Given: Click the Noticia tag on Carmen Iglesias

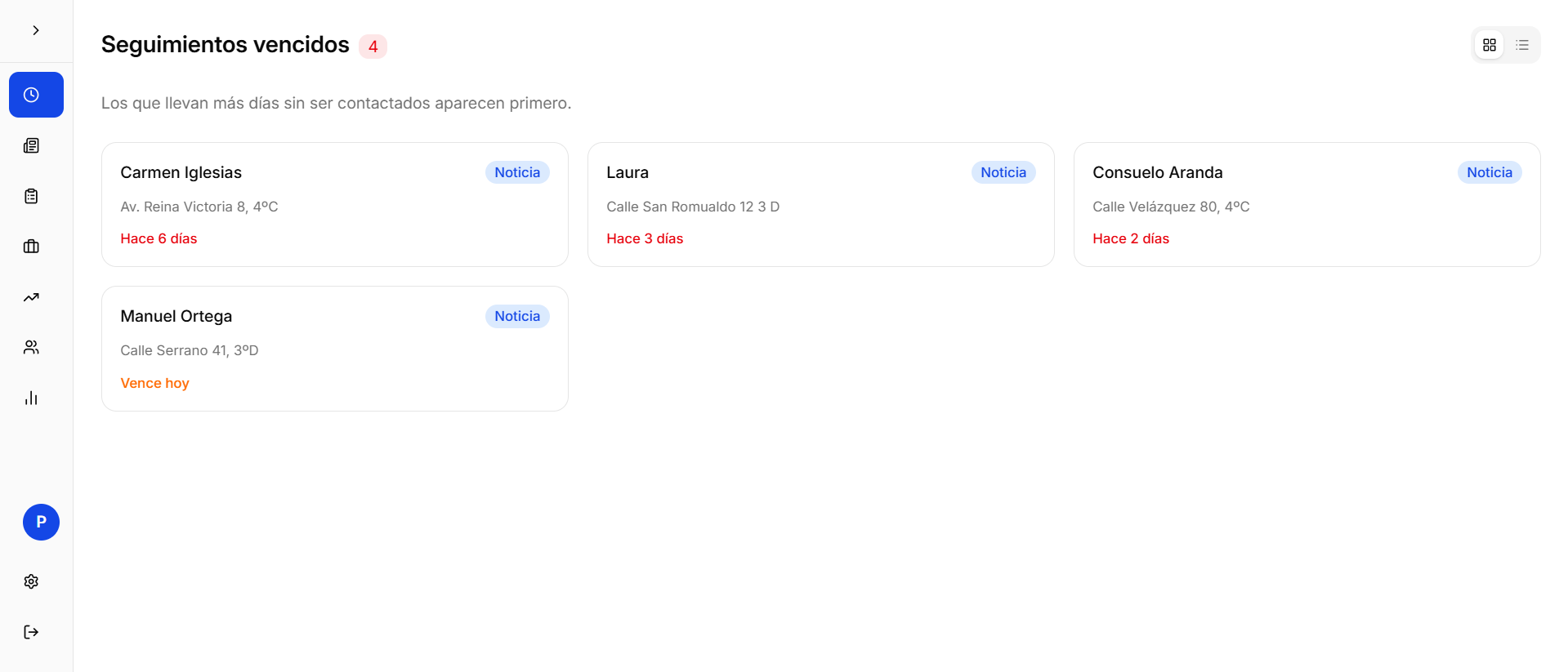Looking at the screenshot, I should click(517, 172).
